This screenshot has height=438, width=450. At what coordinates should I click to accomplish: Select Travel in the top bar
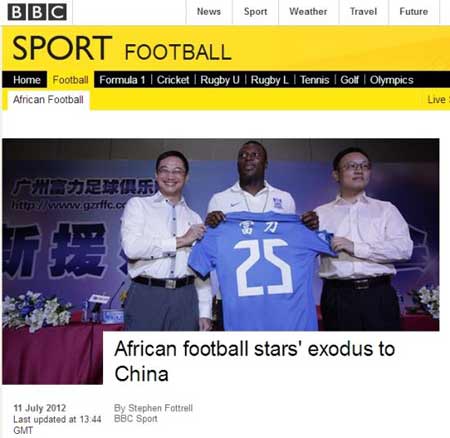(x=363, y=12)
